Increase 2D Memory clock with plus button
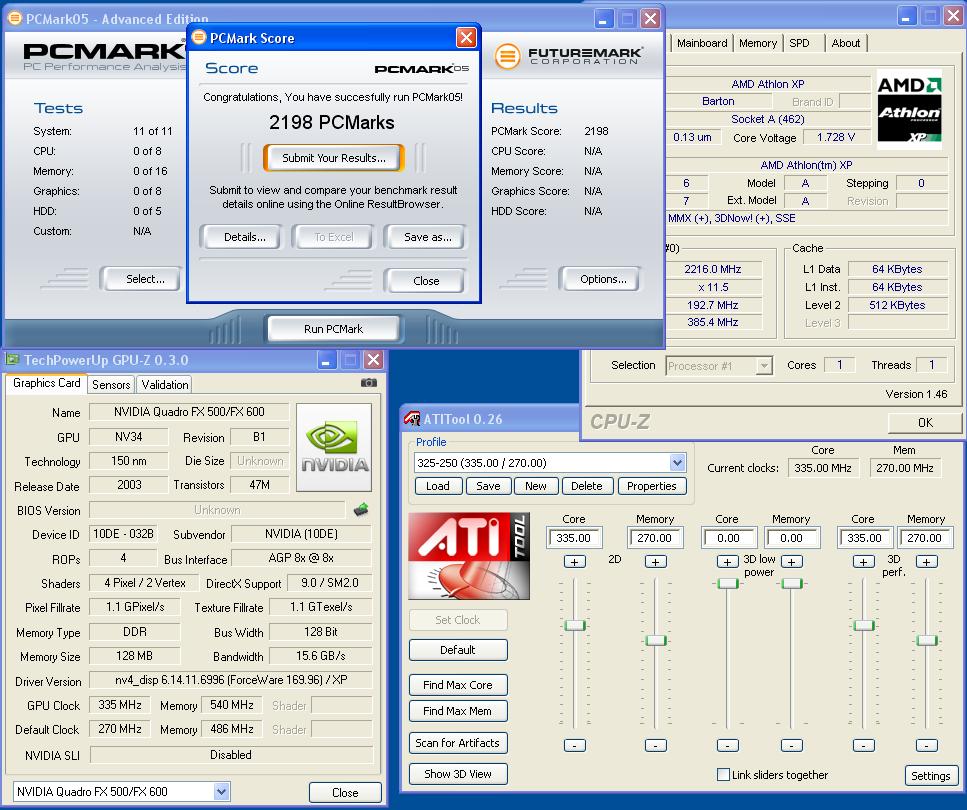967x810 pixels. (x=656, y=561)
